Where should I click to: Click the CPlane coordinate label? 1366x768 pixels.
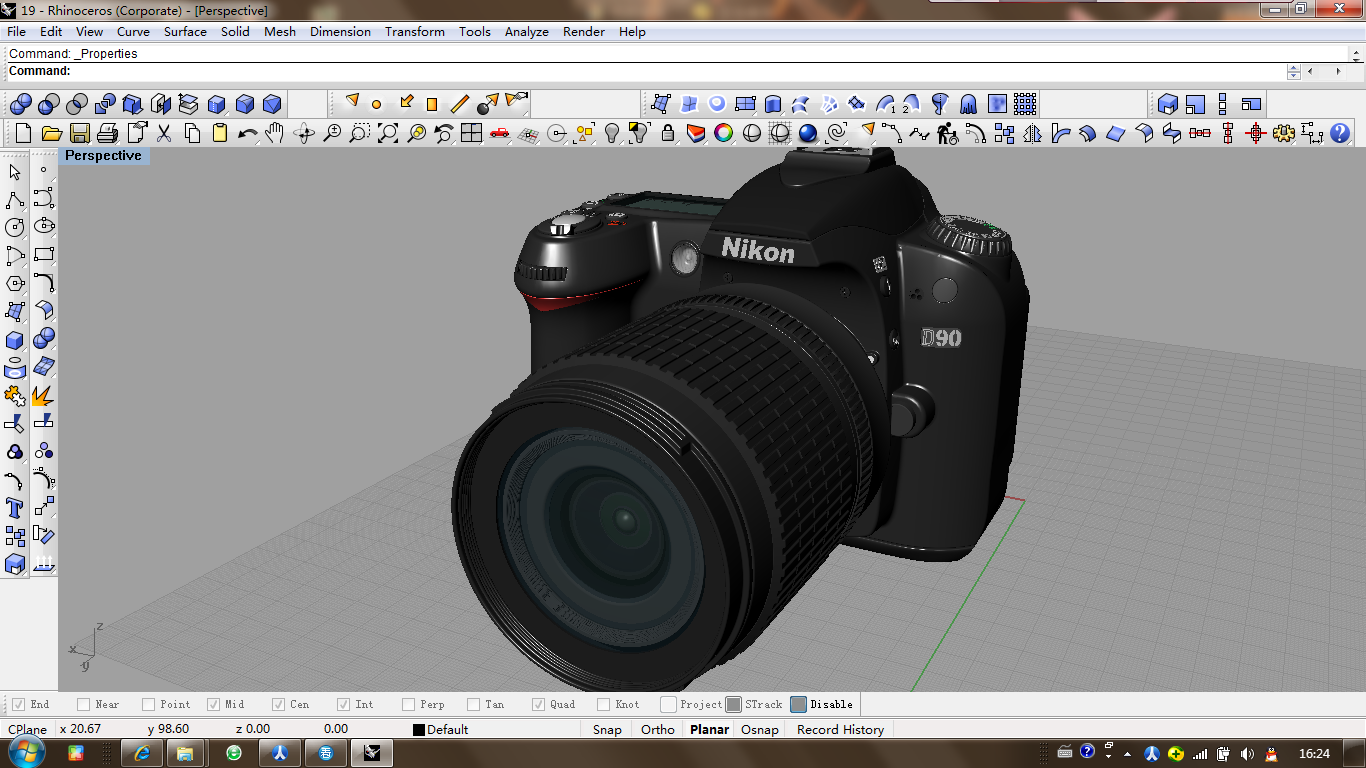(x=27, y=730)
